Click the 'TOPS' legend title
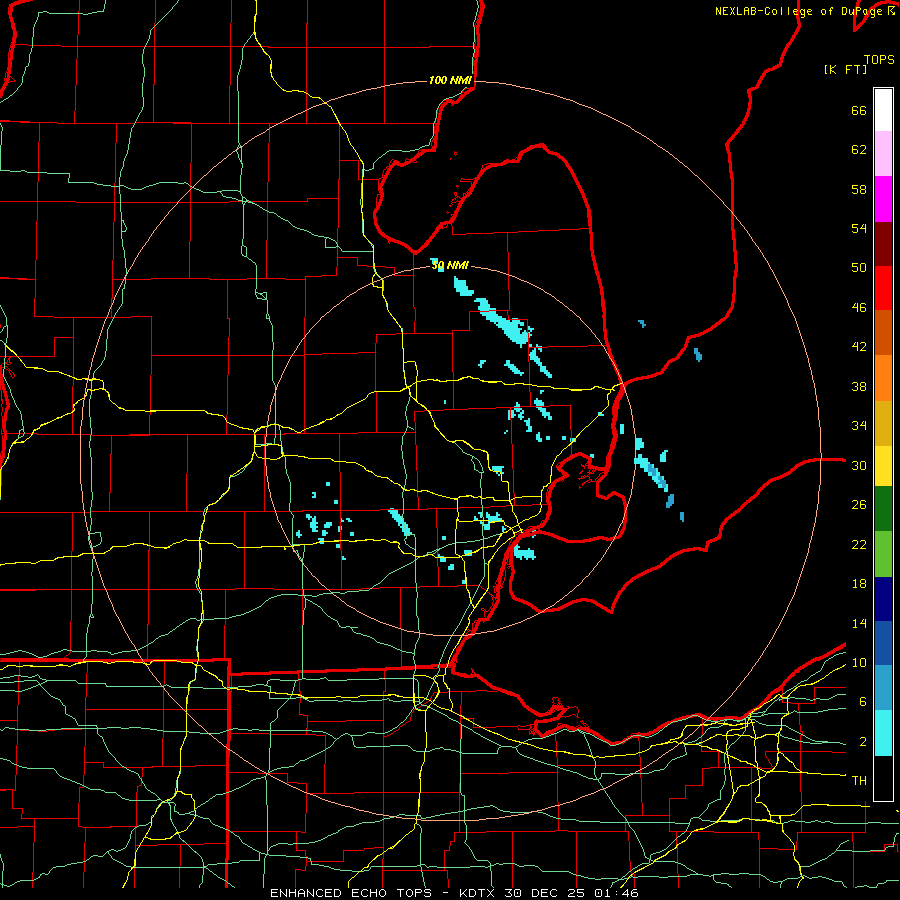 point(879,60)
